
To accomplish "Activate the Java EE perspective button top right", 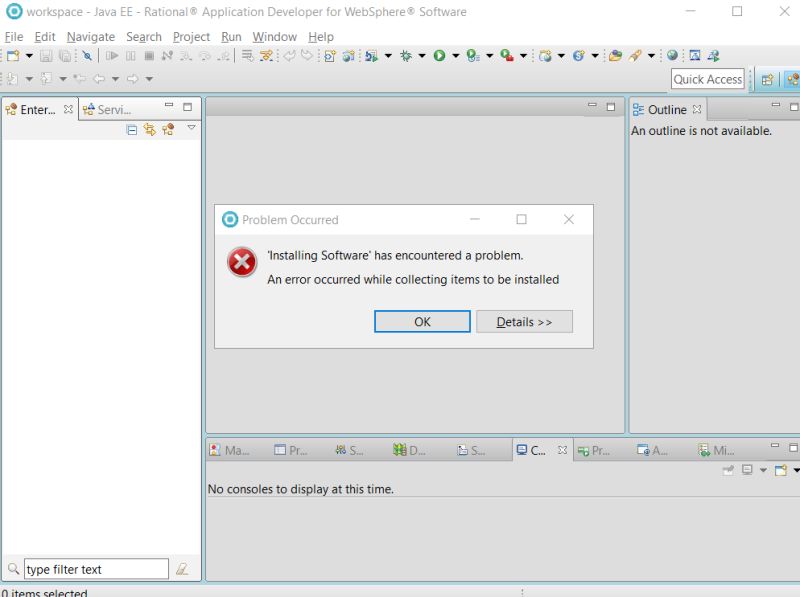I will click(x=792, y=79).
